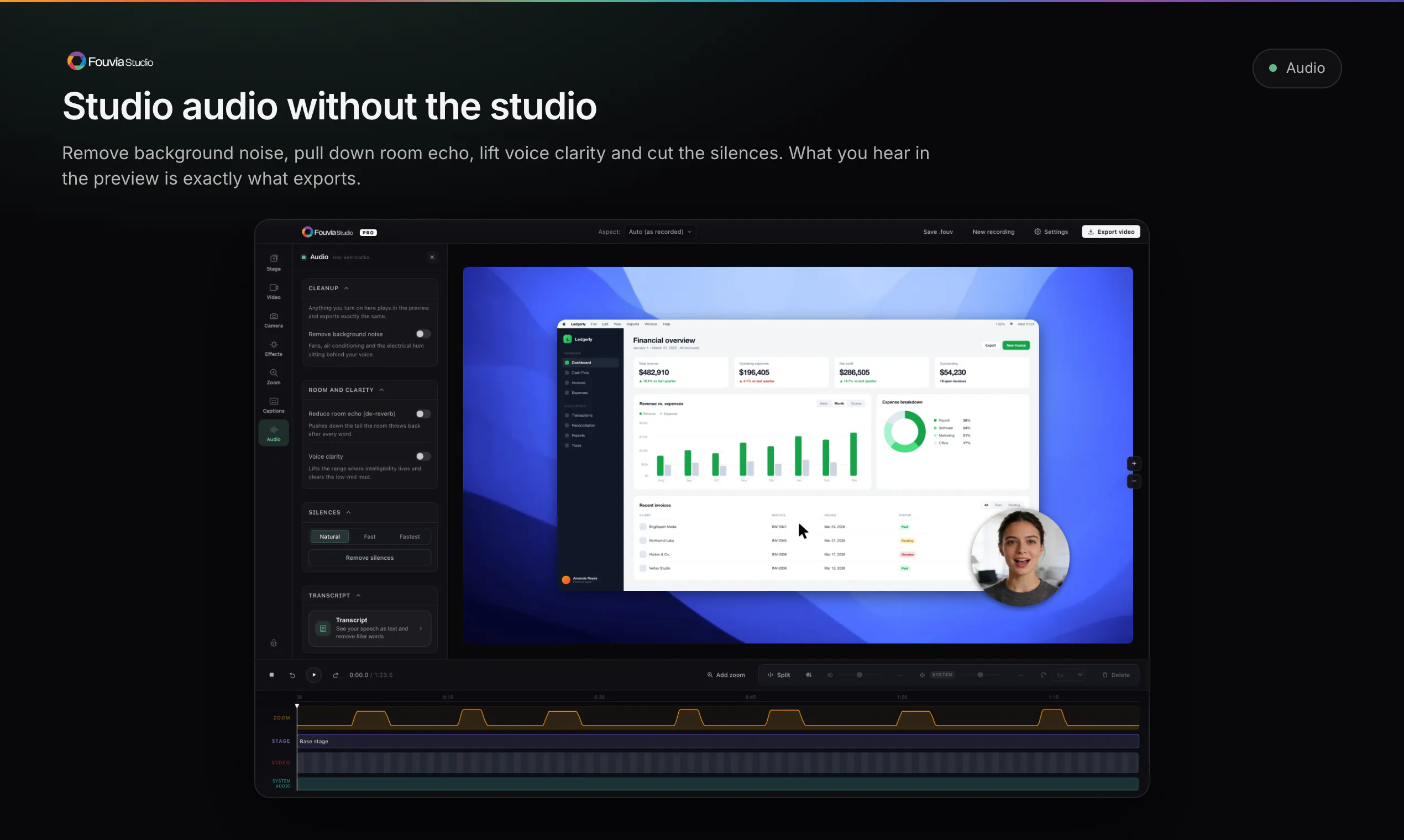
Task: Open the Camera panel in the sidebar
Action: tap(274, 320)
